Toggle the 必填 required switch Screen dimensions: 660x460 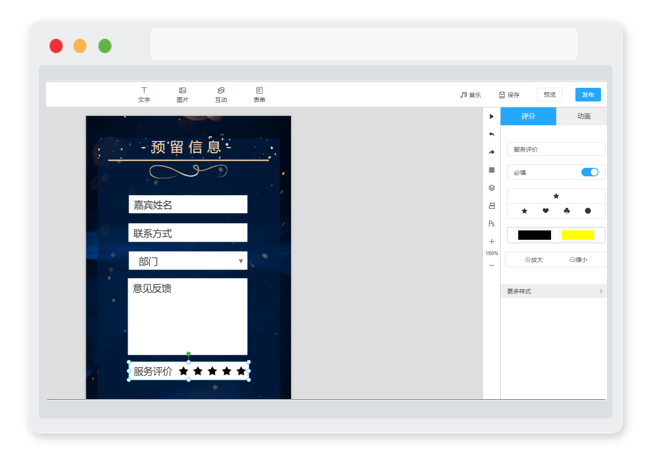[589, 172]
